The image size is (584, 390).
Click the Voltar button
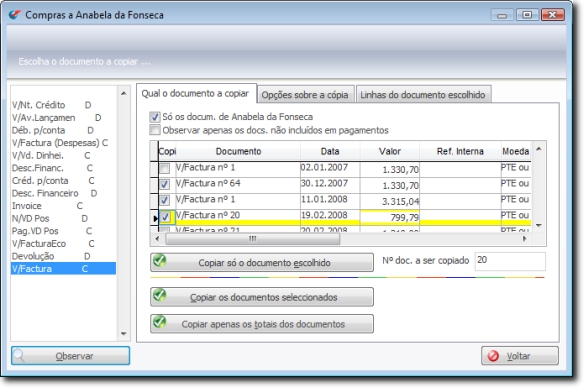pyautogui.click(x=520, y=356)
